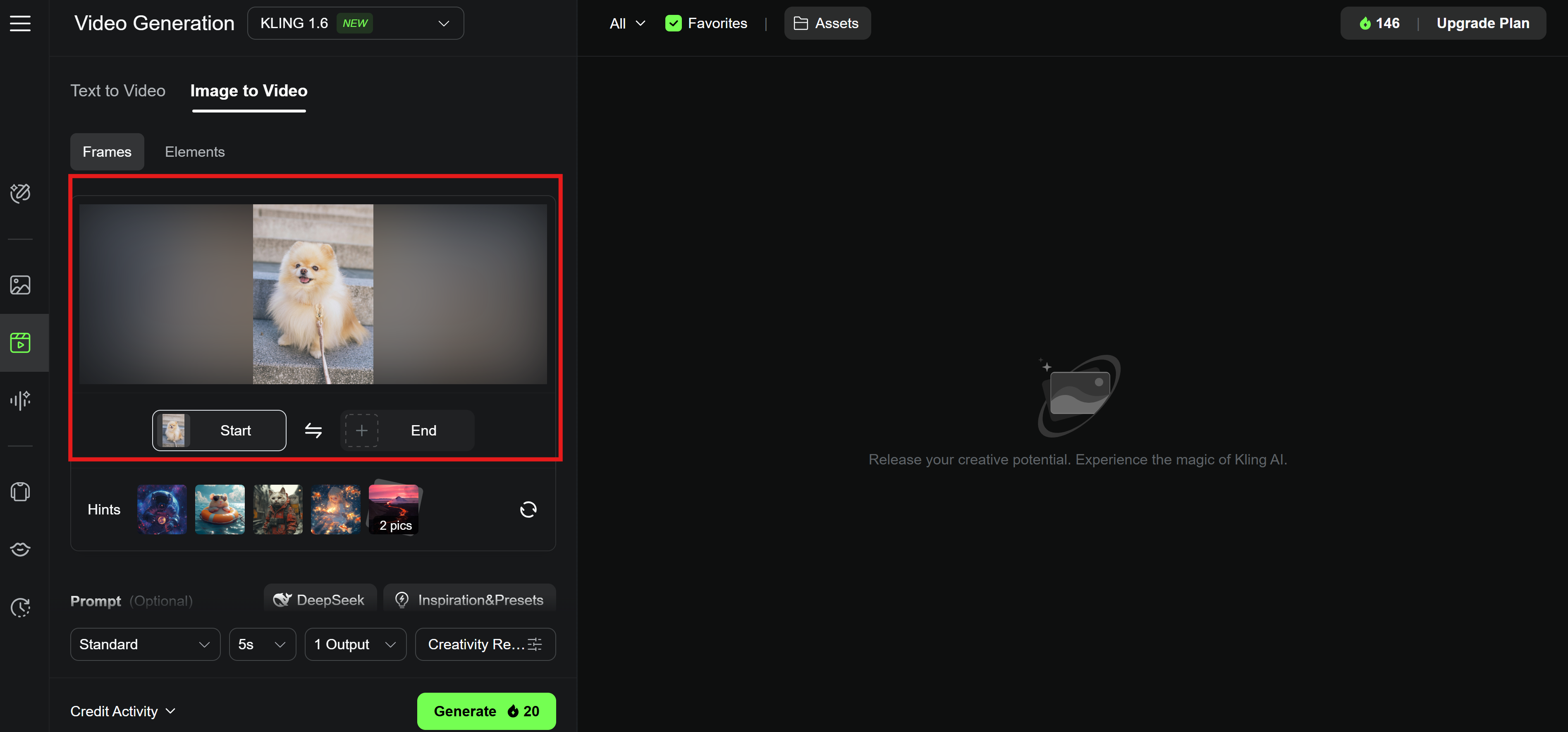Click the video generation sidebar icon

pyautogui.click(x=20, y=343)
